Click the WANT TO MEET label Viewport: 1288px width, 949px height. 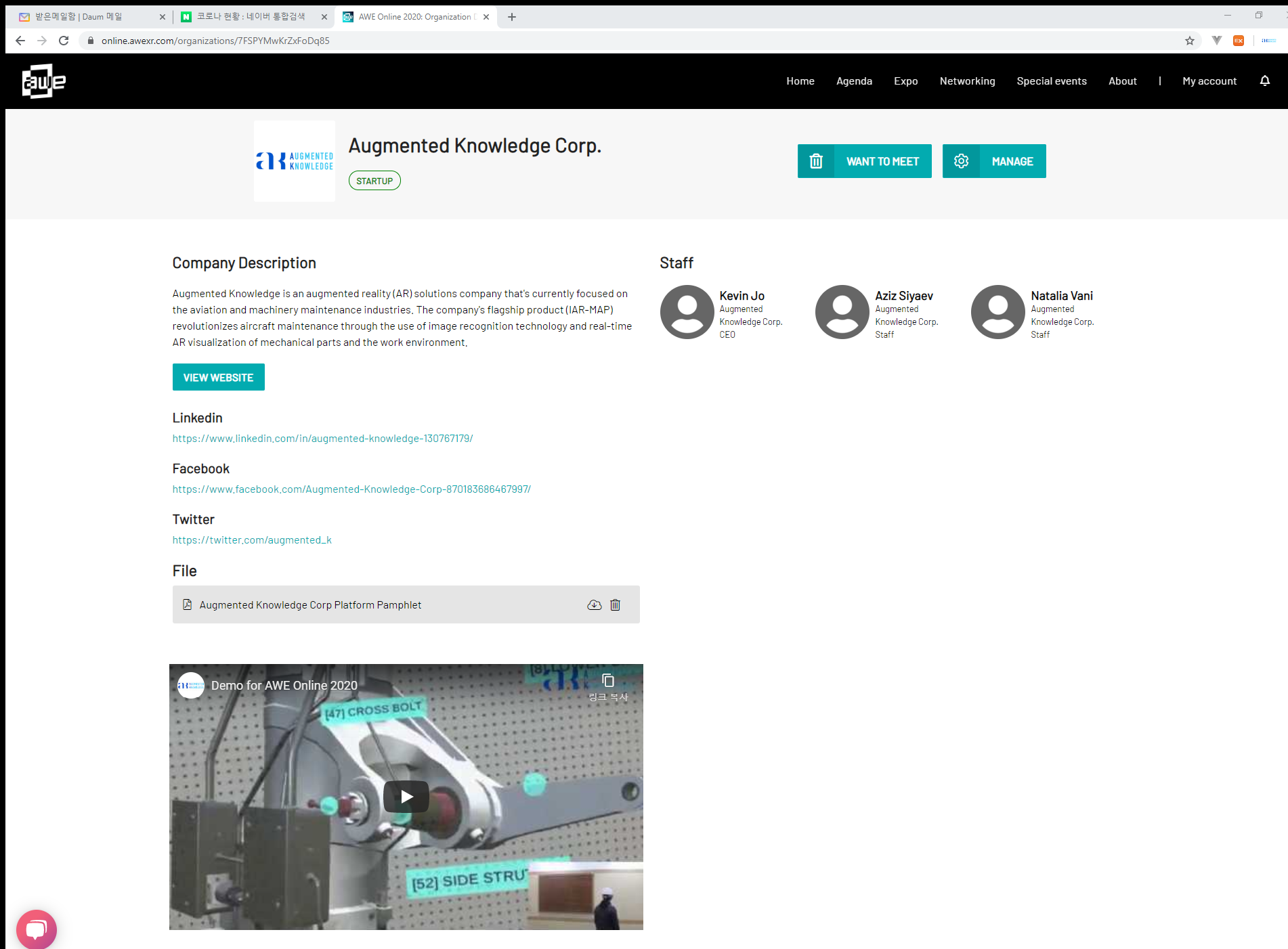[x=882, y=161]
